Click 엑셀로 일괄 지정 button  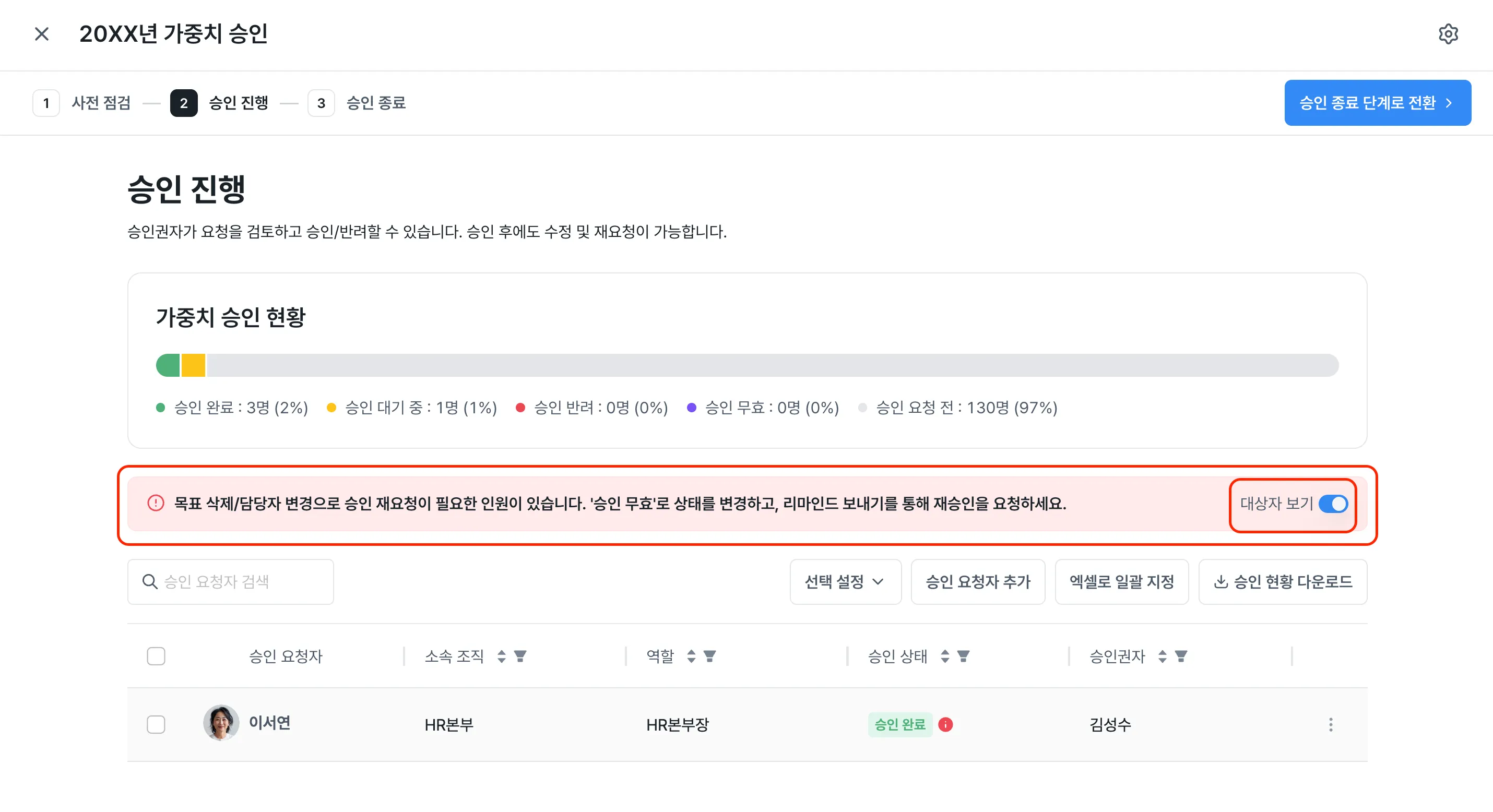[x=1121, y=581]
